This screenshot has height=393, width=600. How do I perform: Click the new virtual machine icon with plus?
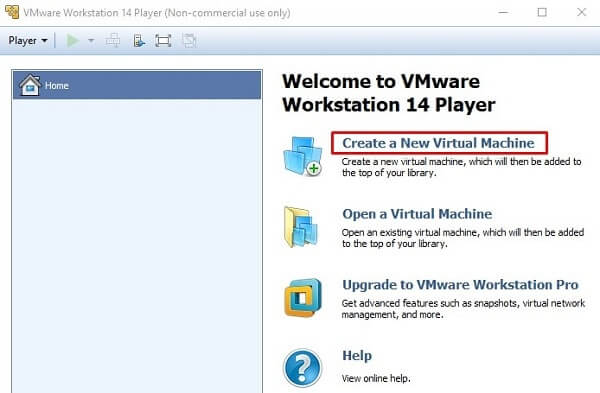[x=303, y=156]
